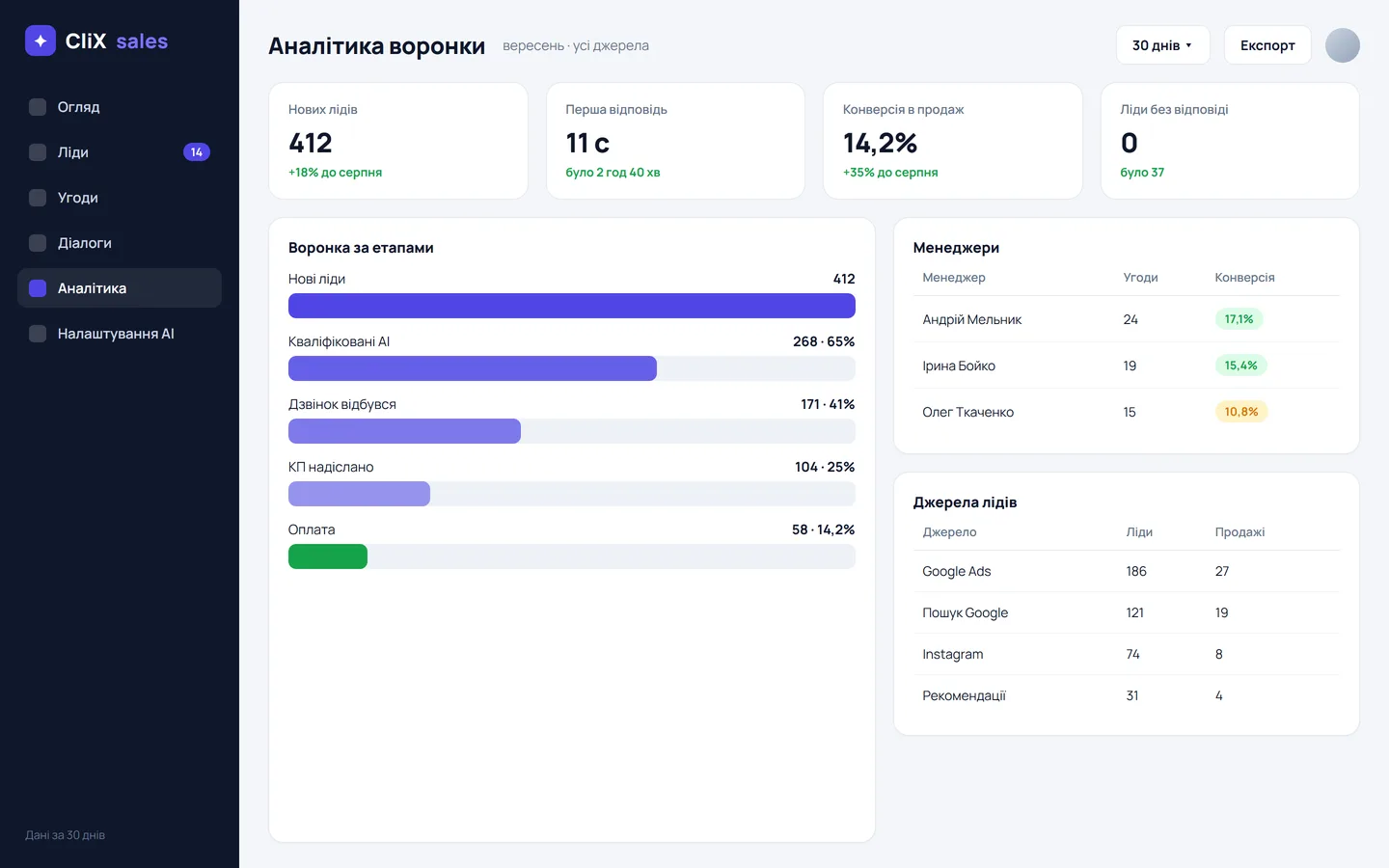The image size is (1389, 868).
Task: Click the Дані за 30 днів footer text
Action: click(x=65, y=835)
